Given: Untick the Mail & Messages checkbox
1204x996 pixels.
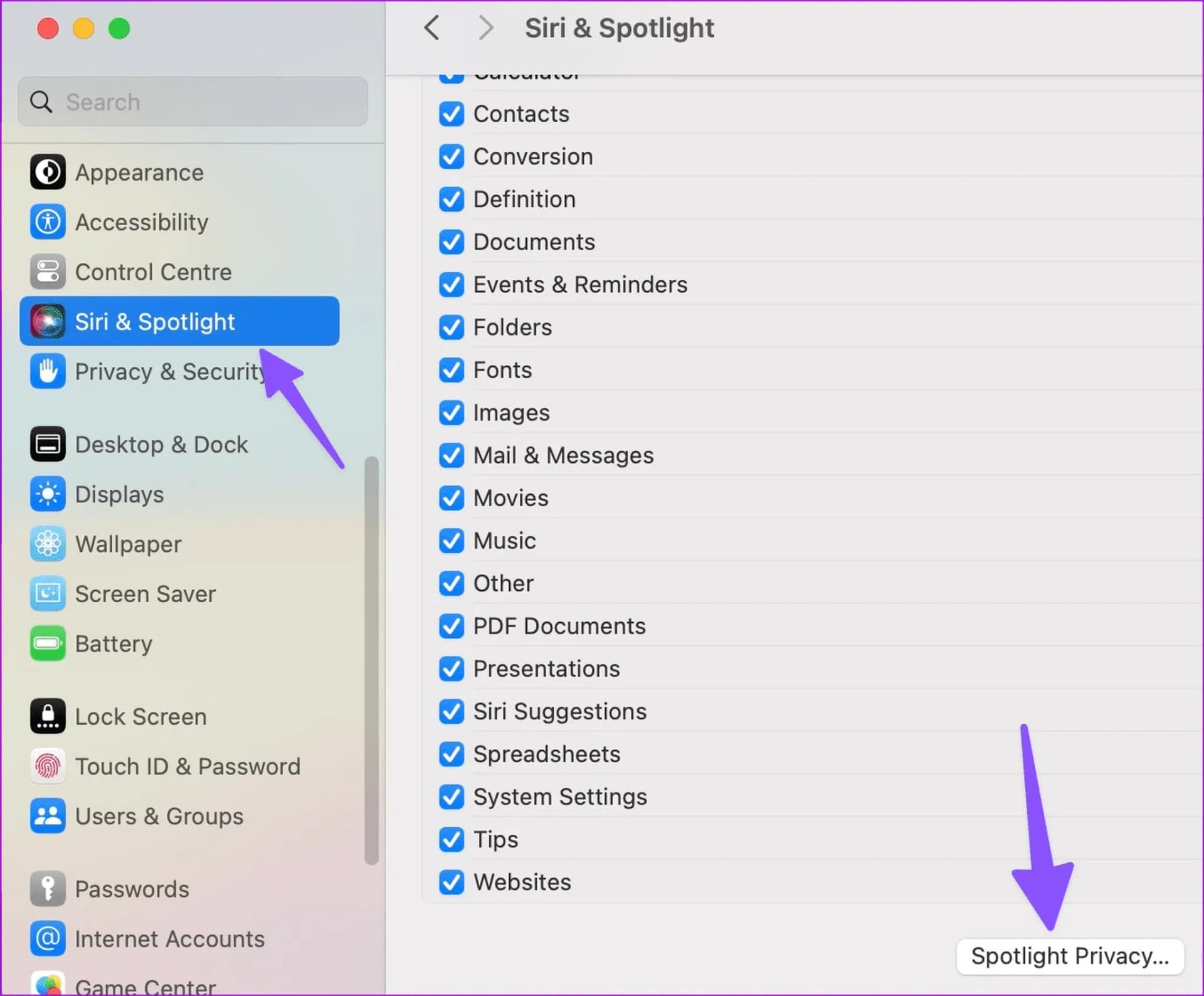Looking at the screenshot, I should click(x=451, y=455).
